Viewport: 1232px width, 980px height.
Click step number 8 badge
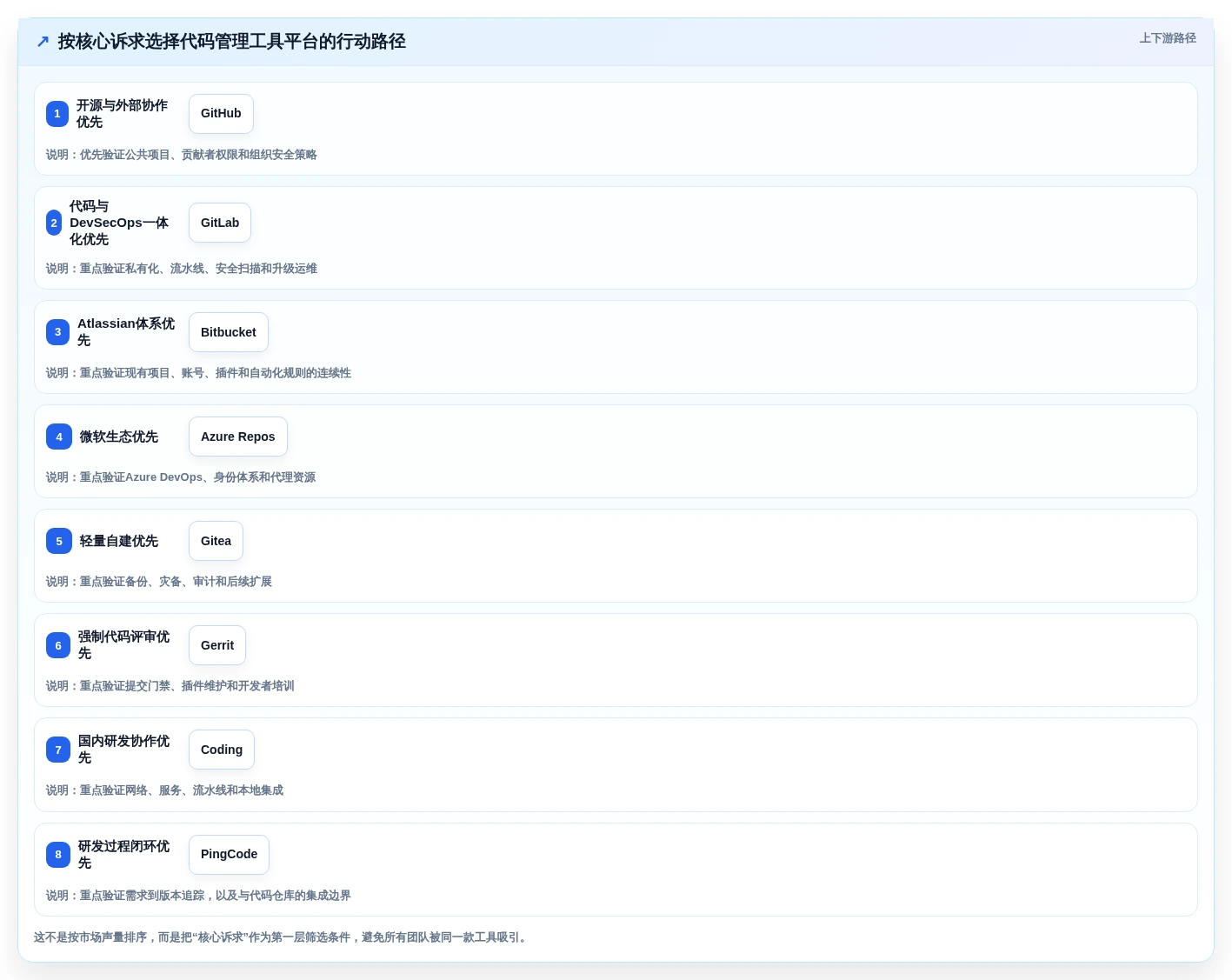(58, 855)
